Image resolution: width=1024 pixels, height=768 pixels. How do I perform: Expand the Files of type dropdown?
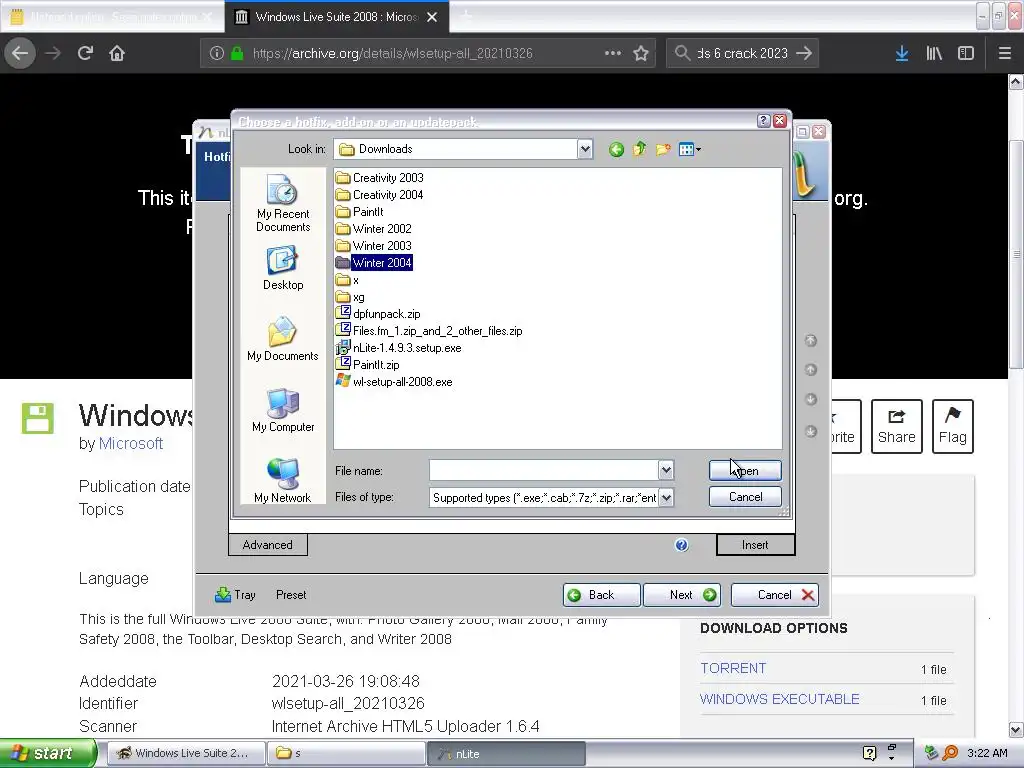coord(665,498)
